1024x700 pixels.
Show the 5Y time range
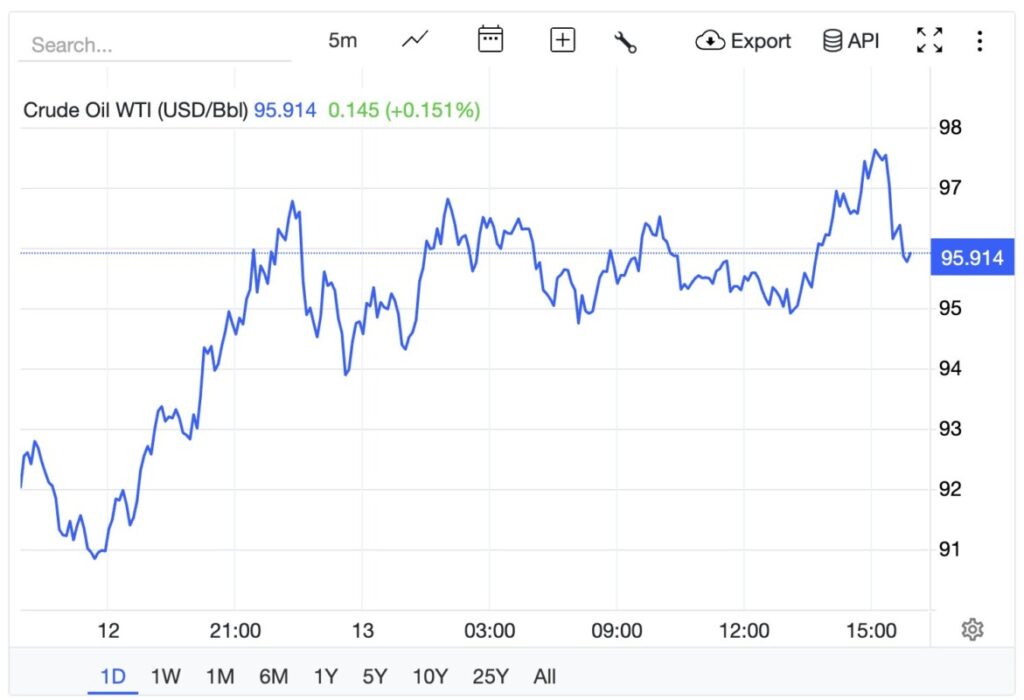click(375, 676)
